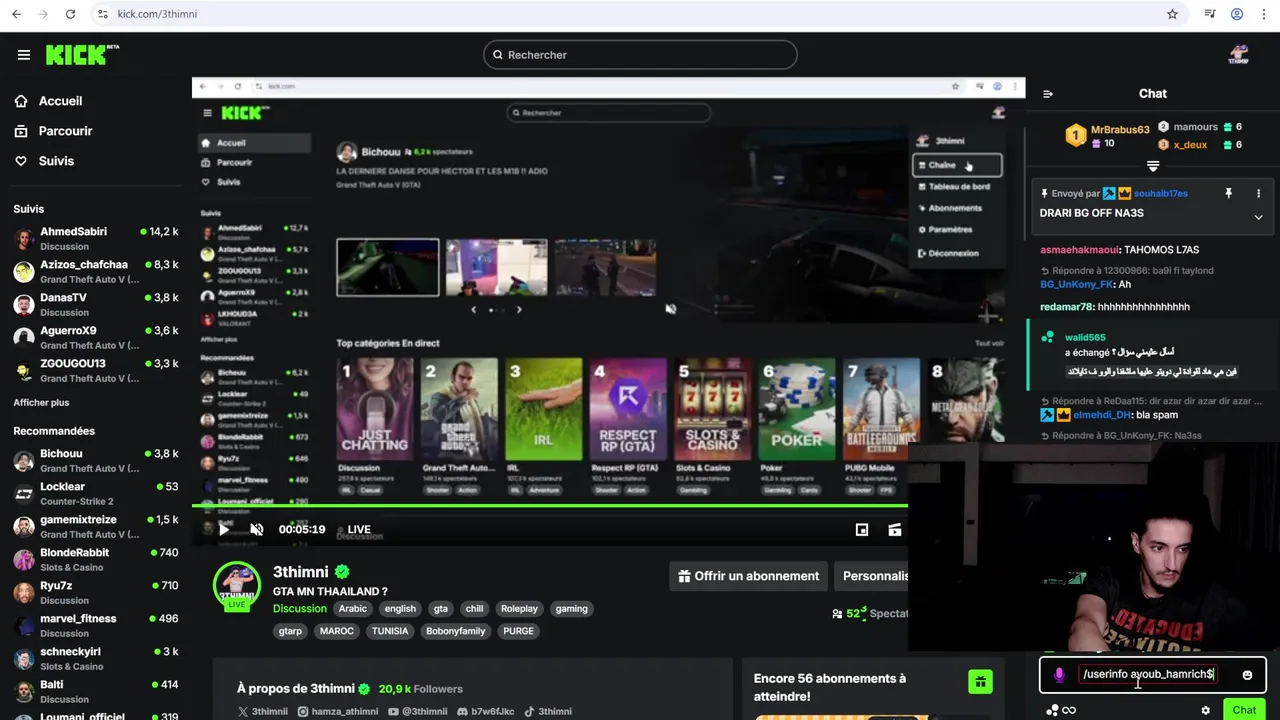This screenshot has width=1280, height=720.
Task: Open the browser media controls icon
Action: coord(1210,14)
